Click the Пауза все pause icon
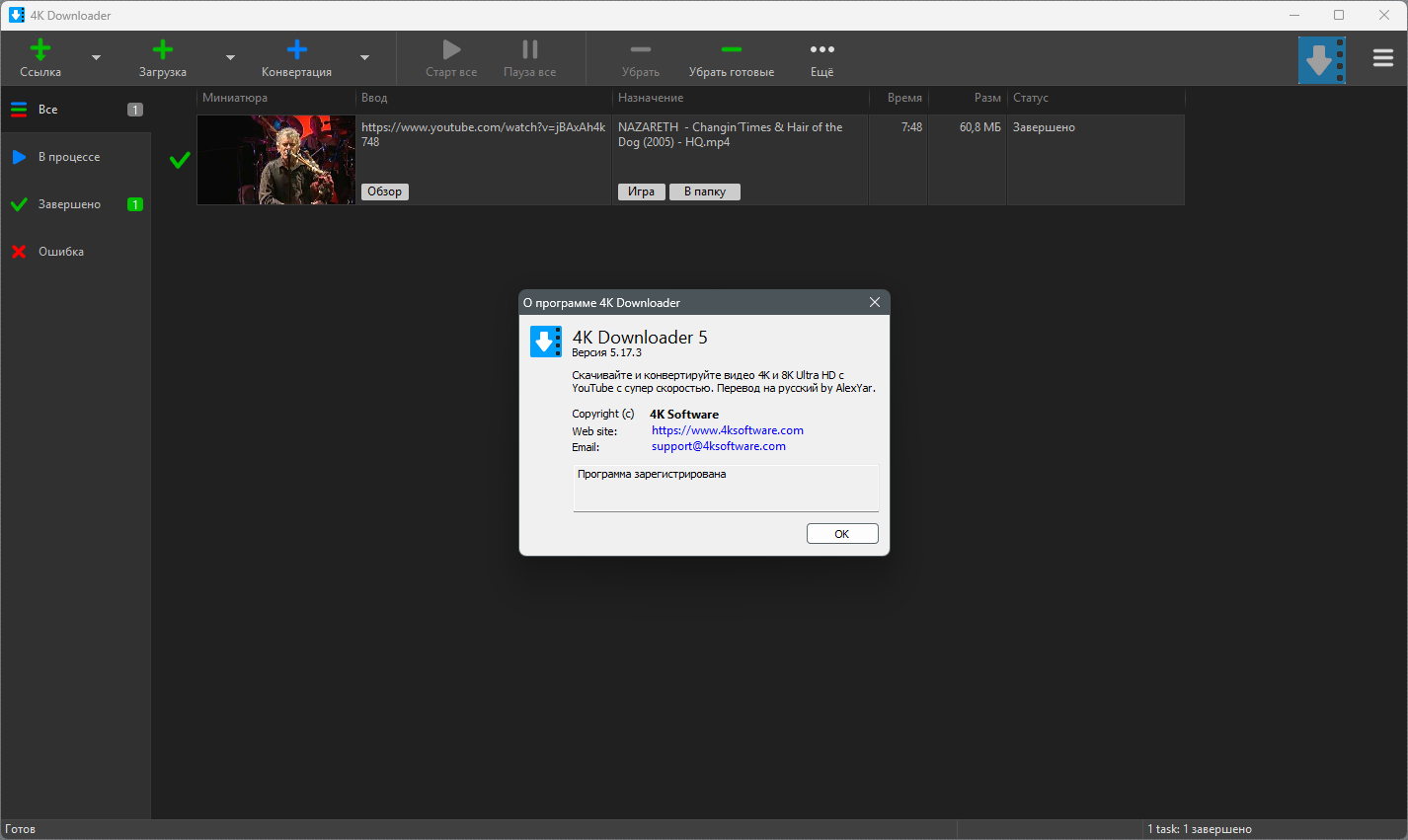 click(x=530, y=49)
